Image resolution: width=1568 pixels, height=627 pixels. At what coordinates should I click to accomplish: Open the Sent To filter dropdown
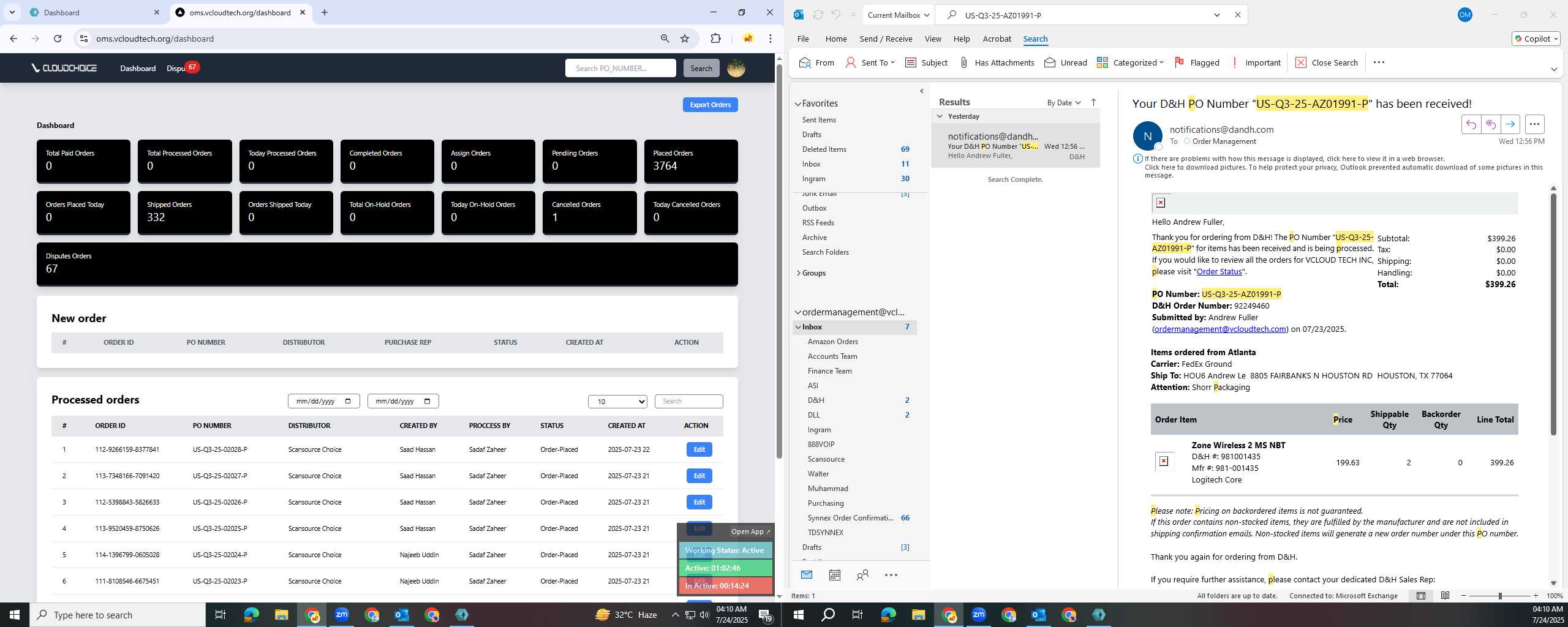(x=870, y=62)
